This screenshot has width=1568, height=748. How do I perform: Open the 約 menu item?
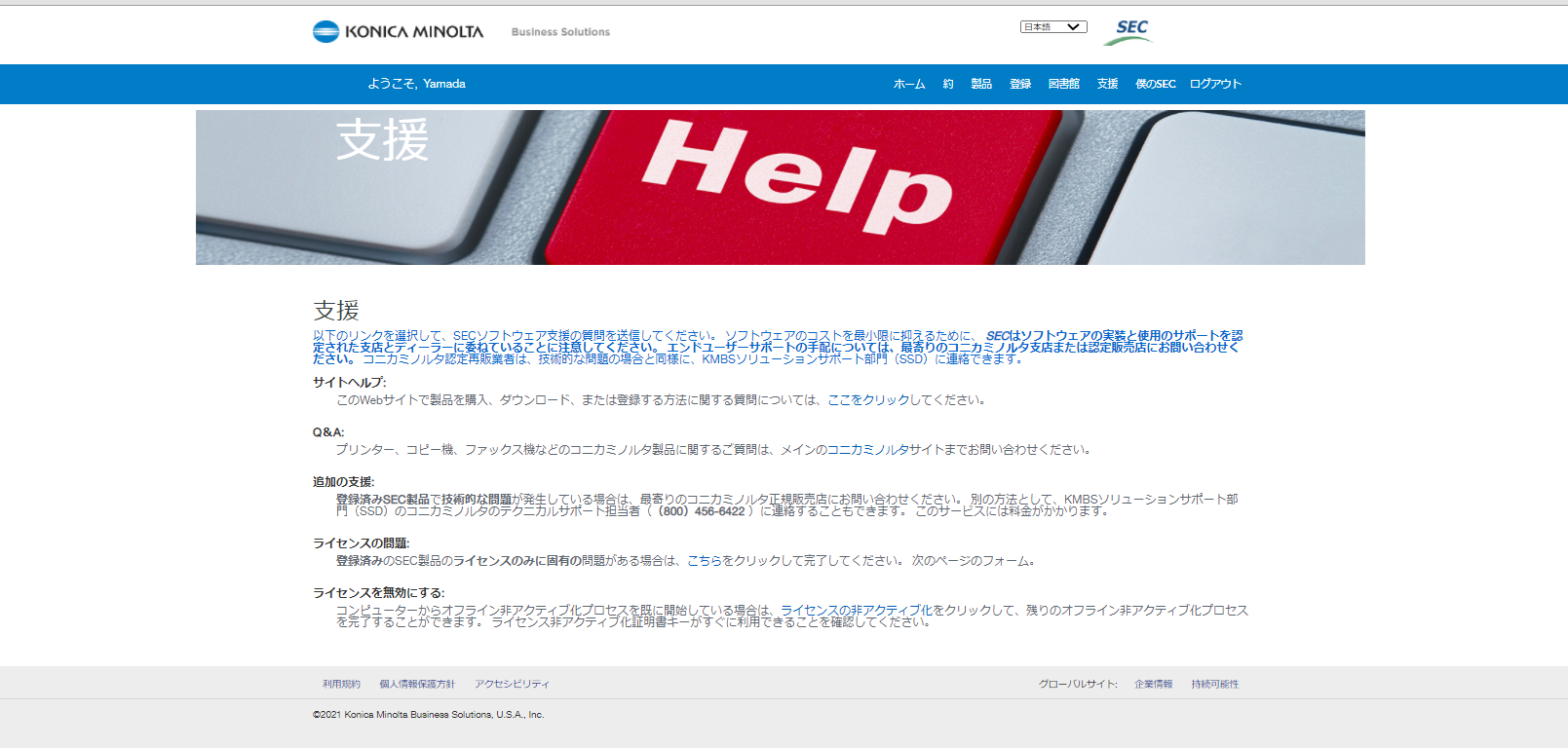click(x=948, y=84)
